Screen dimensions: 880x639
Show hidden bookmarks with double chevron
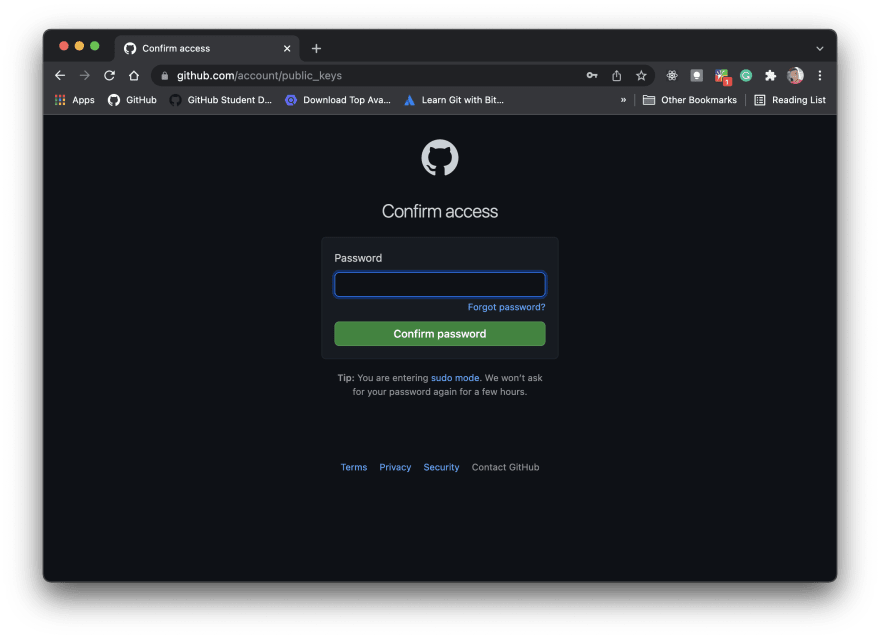623,100
